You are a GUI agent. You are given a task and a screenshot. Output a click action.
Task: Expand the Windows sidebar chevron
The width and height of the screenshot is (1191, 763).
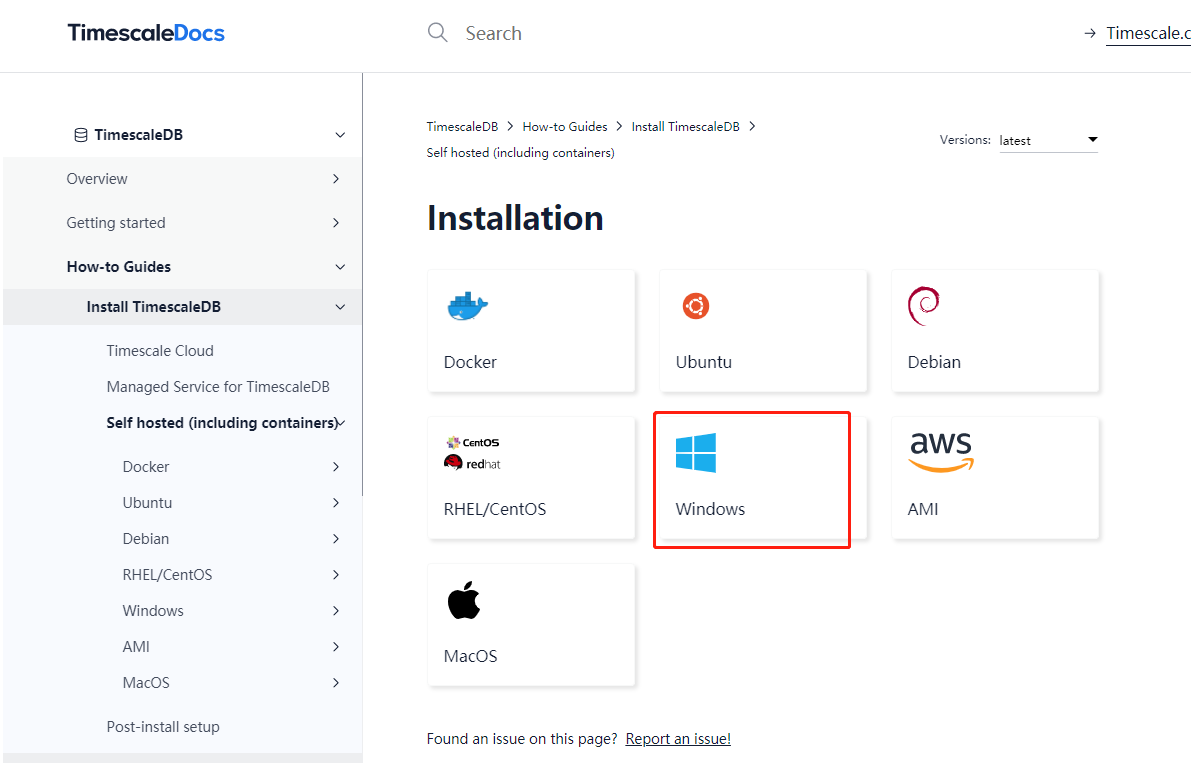[336, 610]
